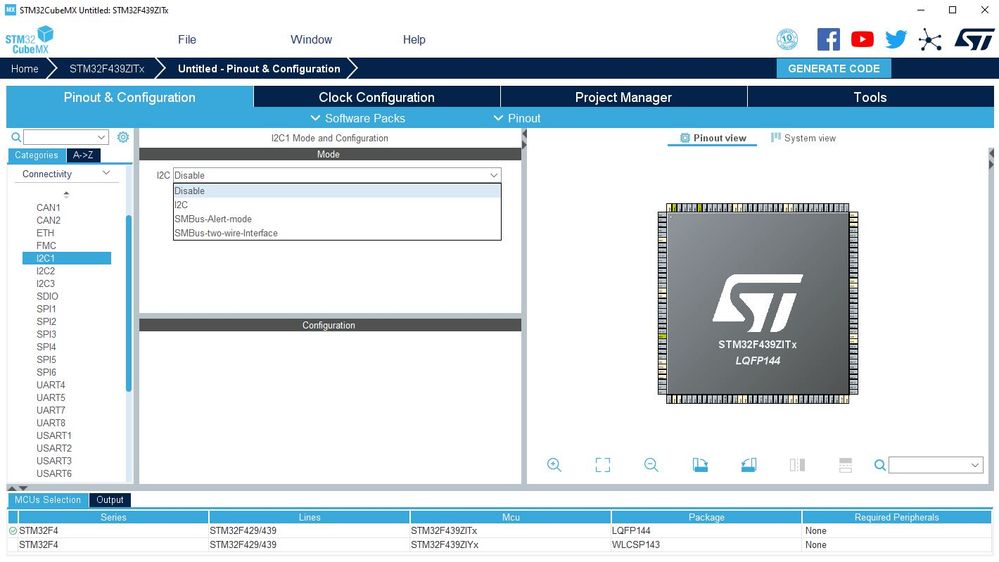Viewport: 999px width, 562px height.
Task: Select SPI1 peripheral
Action: click(x=47, y=309)
